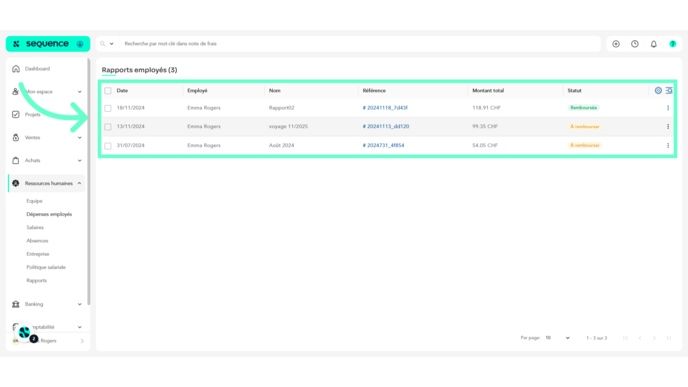Open actions menu for Rapport02 row
The height and width of the screenshot is (387, 688).
pos(668,108)
